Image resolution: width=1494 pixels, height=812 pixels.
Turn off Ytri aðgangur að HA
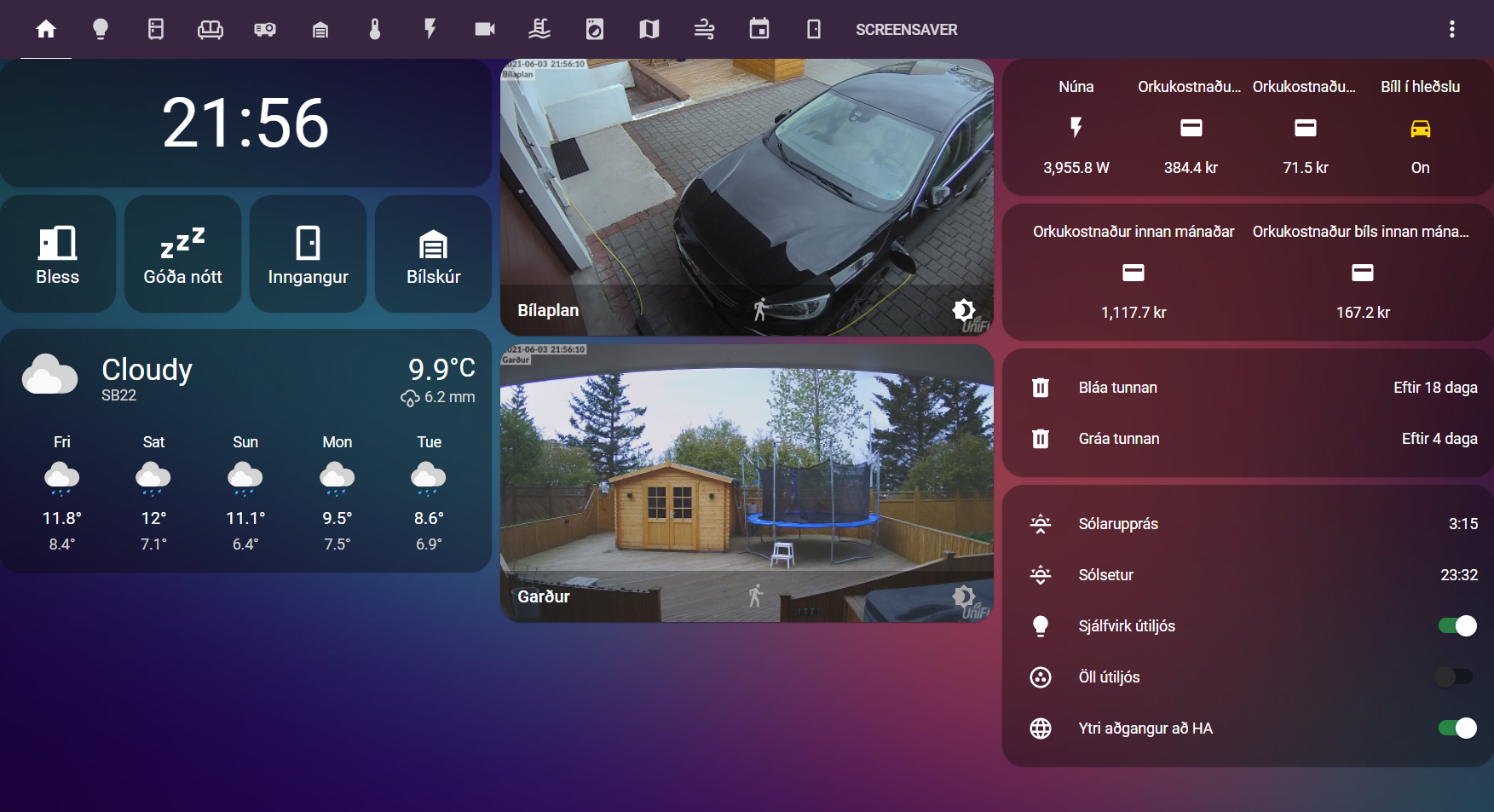click(x=1457, y=728)
